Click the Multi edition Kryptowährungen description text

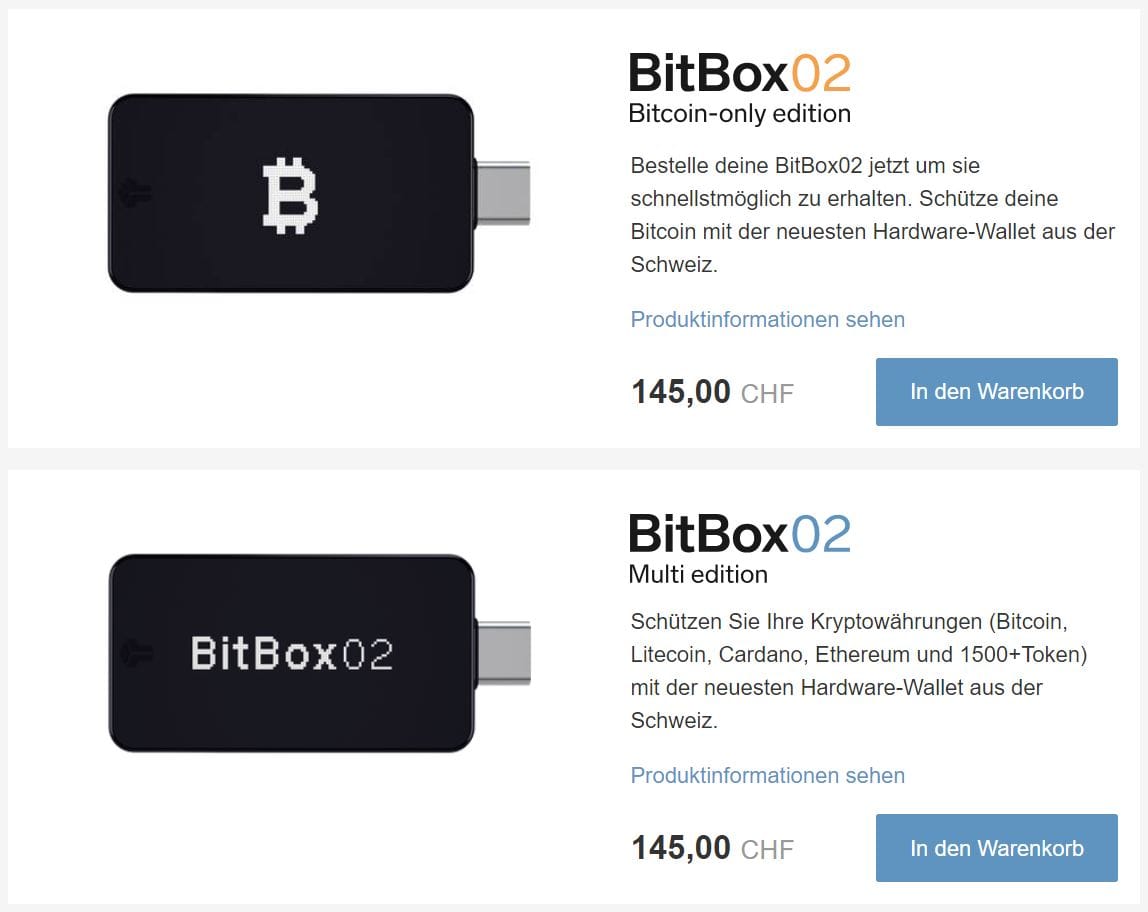coord(859,670)
